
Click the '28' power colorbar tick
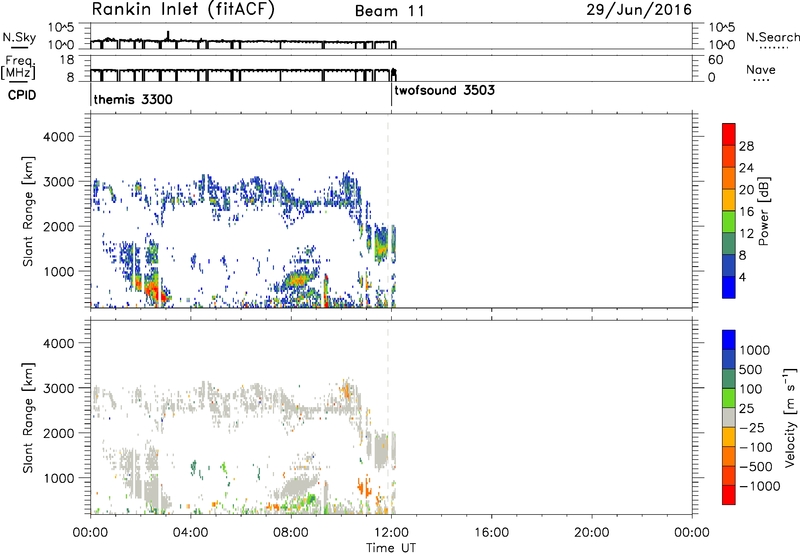click(x=746, y=146)
